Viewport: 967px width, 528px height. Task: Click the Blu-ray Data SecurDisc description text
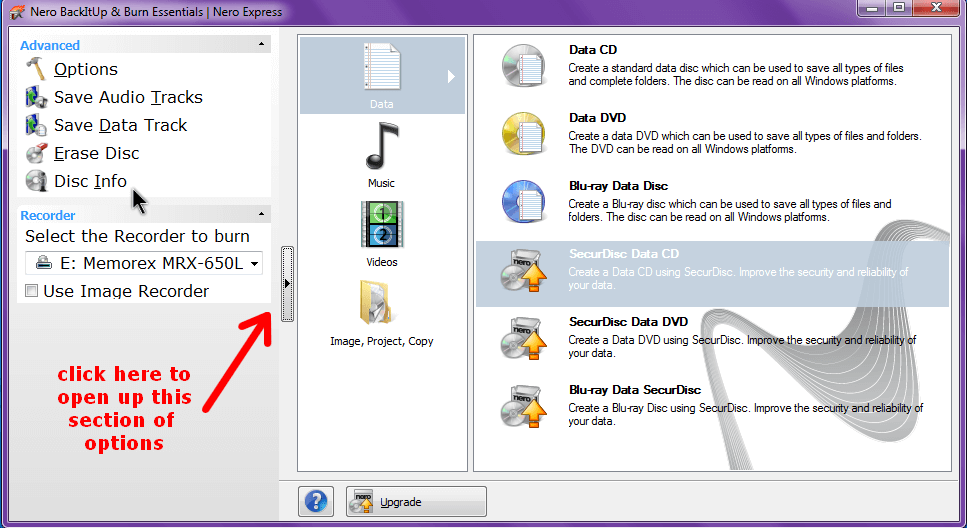[x=746, y=415]
